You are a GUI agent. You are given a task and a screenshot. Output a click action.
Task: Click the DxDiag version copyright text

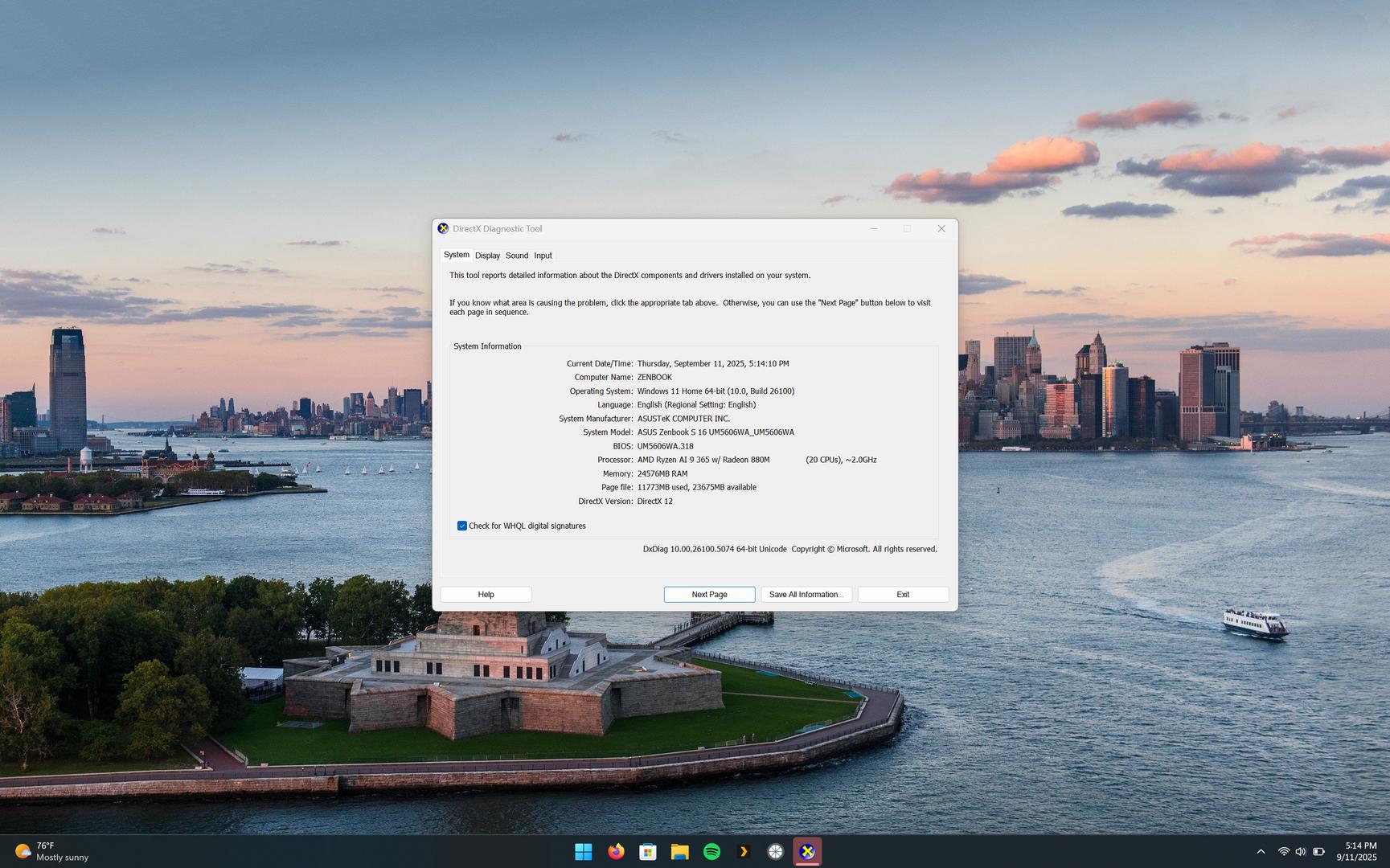(x=789, y=549)
